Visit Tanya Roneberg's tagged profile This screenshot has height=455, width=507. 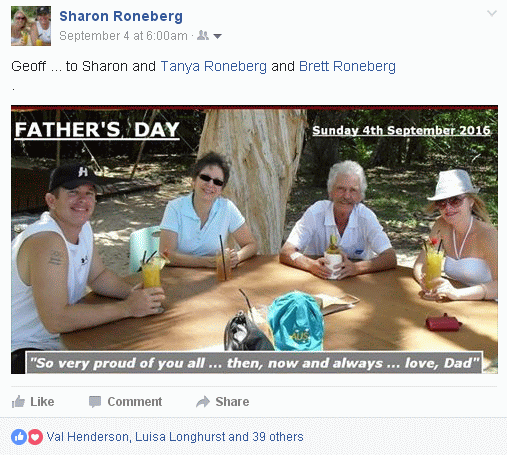(214, 66)
